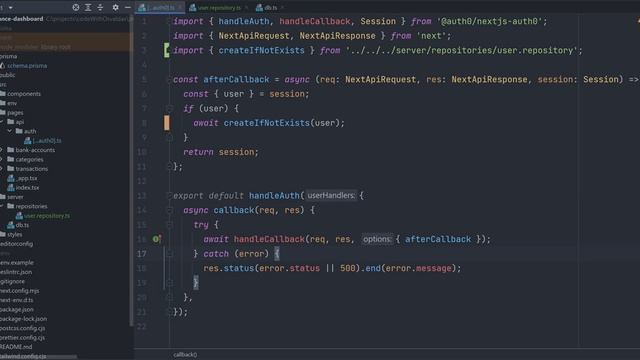Image resolution: width=640 pixels, height=360 pixels.
Task: Select postcss.config.cjs file
Action: point(22,328)
